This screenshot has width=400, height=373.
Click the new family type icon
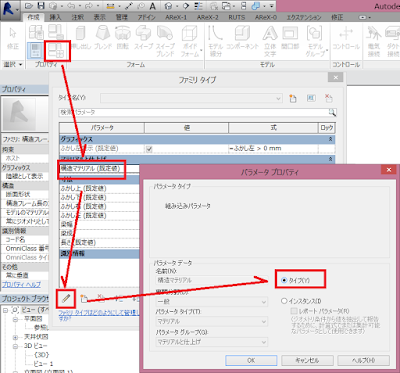tap(292, 98)
